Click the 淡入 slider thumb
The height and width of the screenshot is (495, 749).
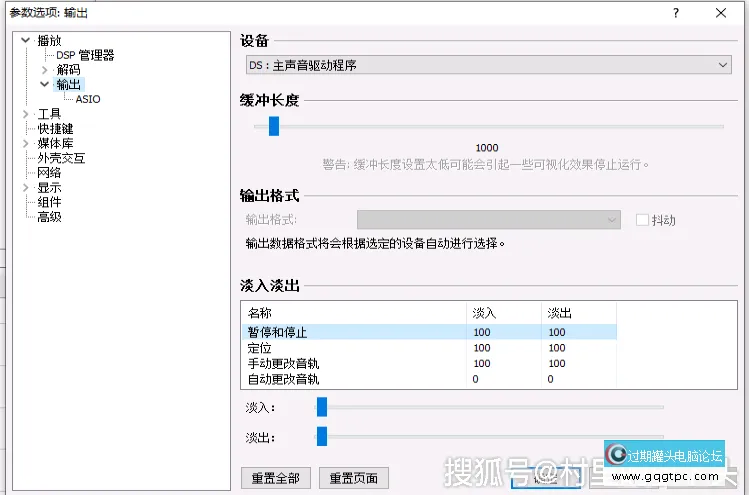[x=322, y=407]
